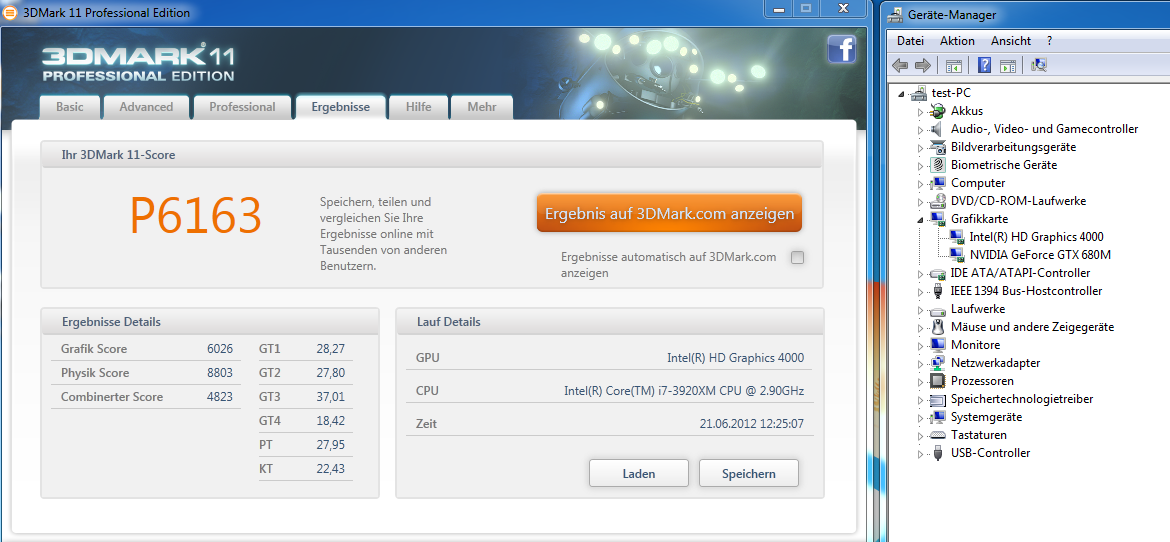Click the KT result 22,43
The image size is (1170, 542).
[331, 468]
